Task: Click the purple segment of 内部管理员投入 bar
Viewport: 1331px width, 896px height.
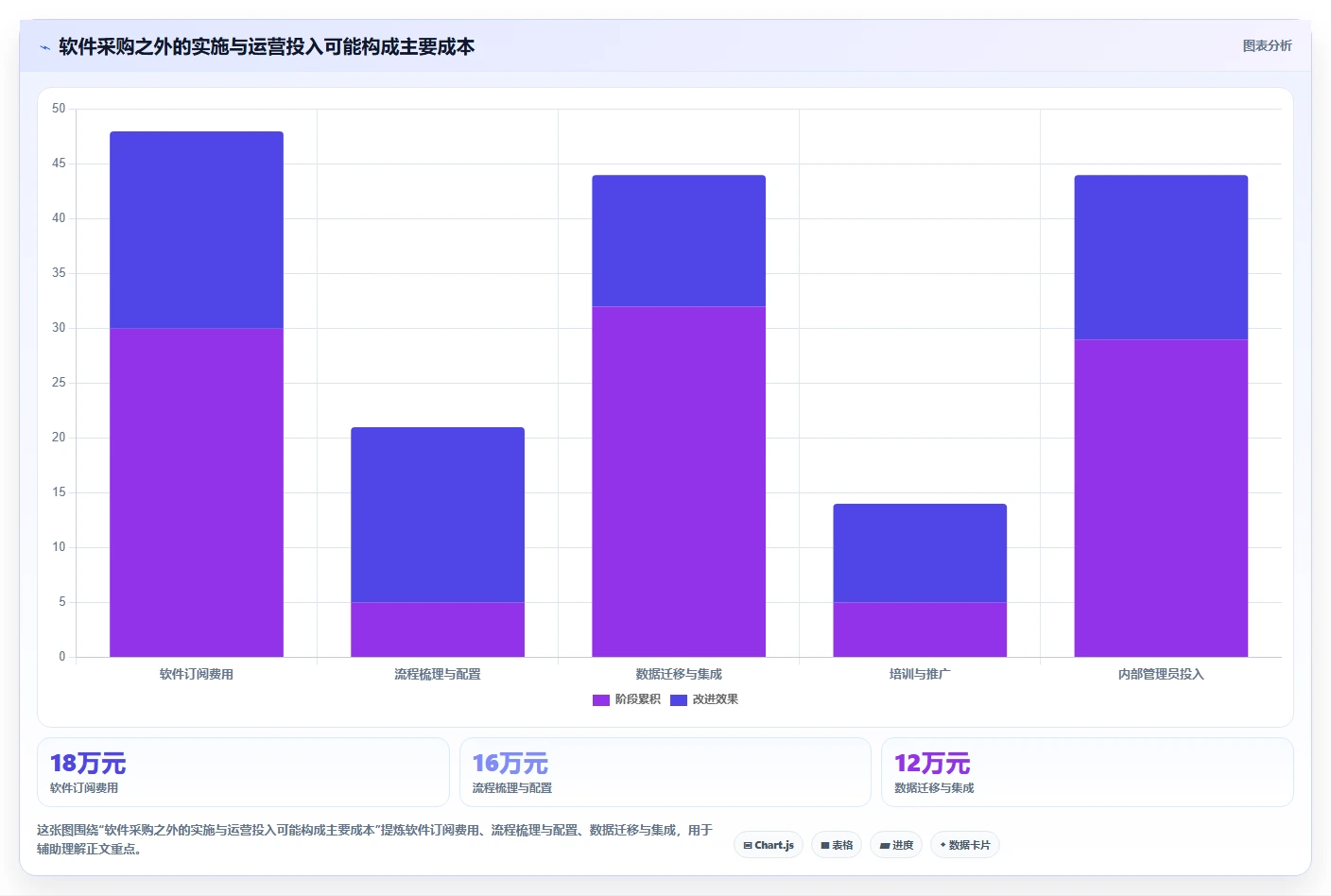Action: (x=1161, y=498)
